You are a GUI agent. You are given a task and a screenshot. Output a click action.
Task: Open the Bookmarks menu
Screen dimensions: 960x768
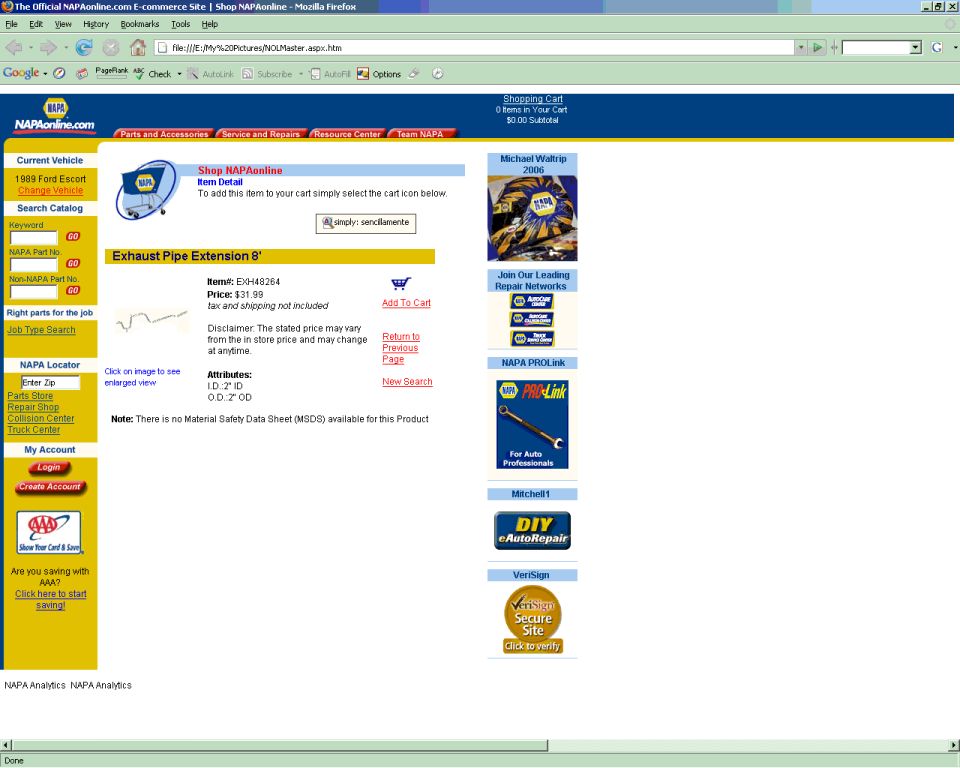pyautogui.click(x=140, y=24)
